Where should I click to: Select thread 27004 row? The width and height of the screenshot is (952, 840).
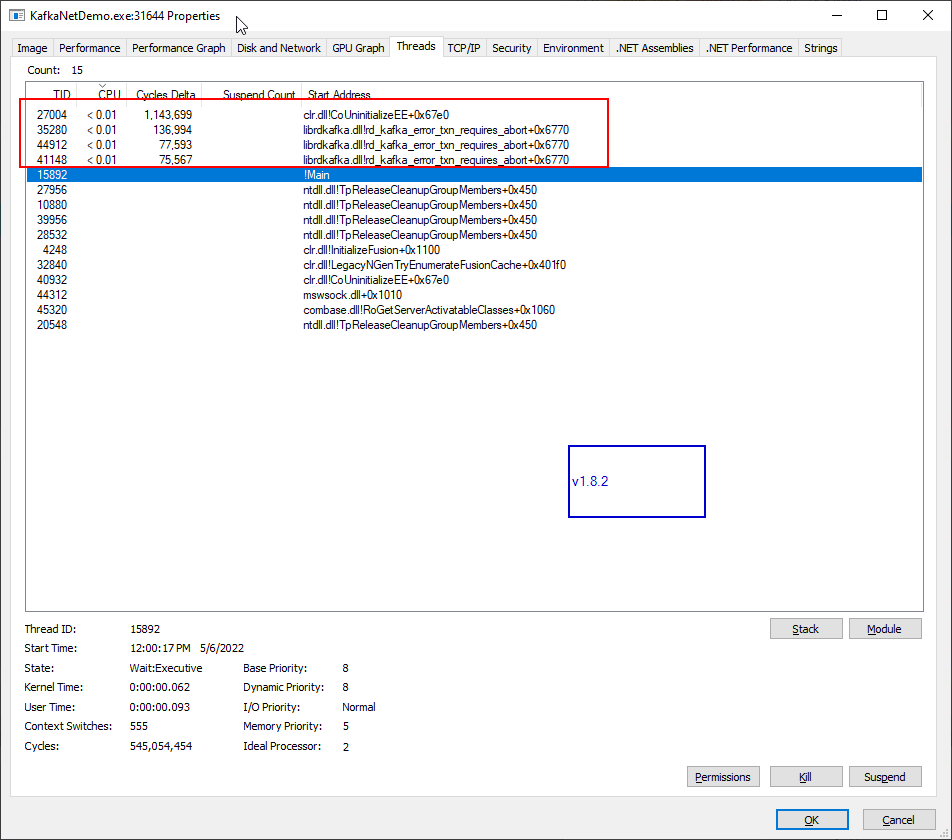(474, 115)
